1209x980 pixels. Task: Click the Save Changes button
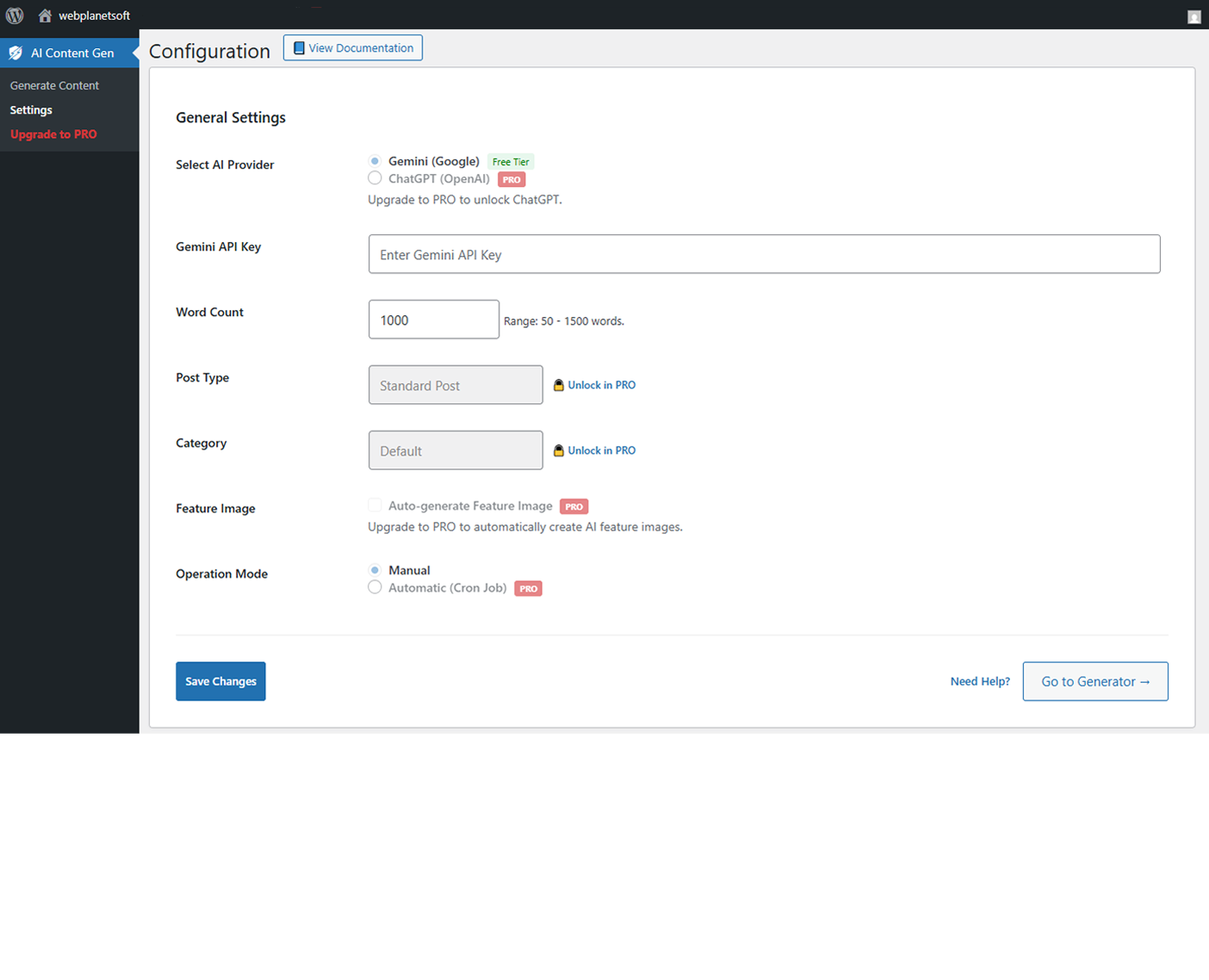[x=220, y=681]
